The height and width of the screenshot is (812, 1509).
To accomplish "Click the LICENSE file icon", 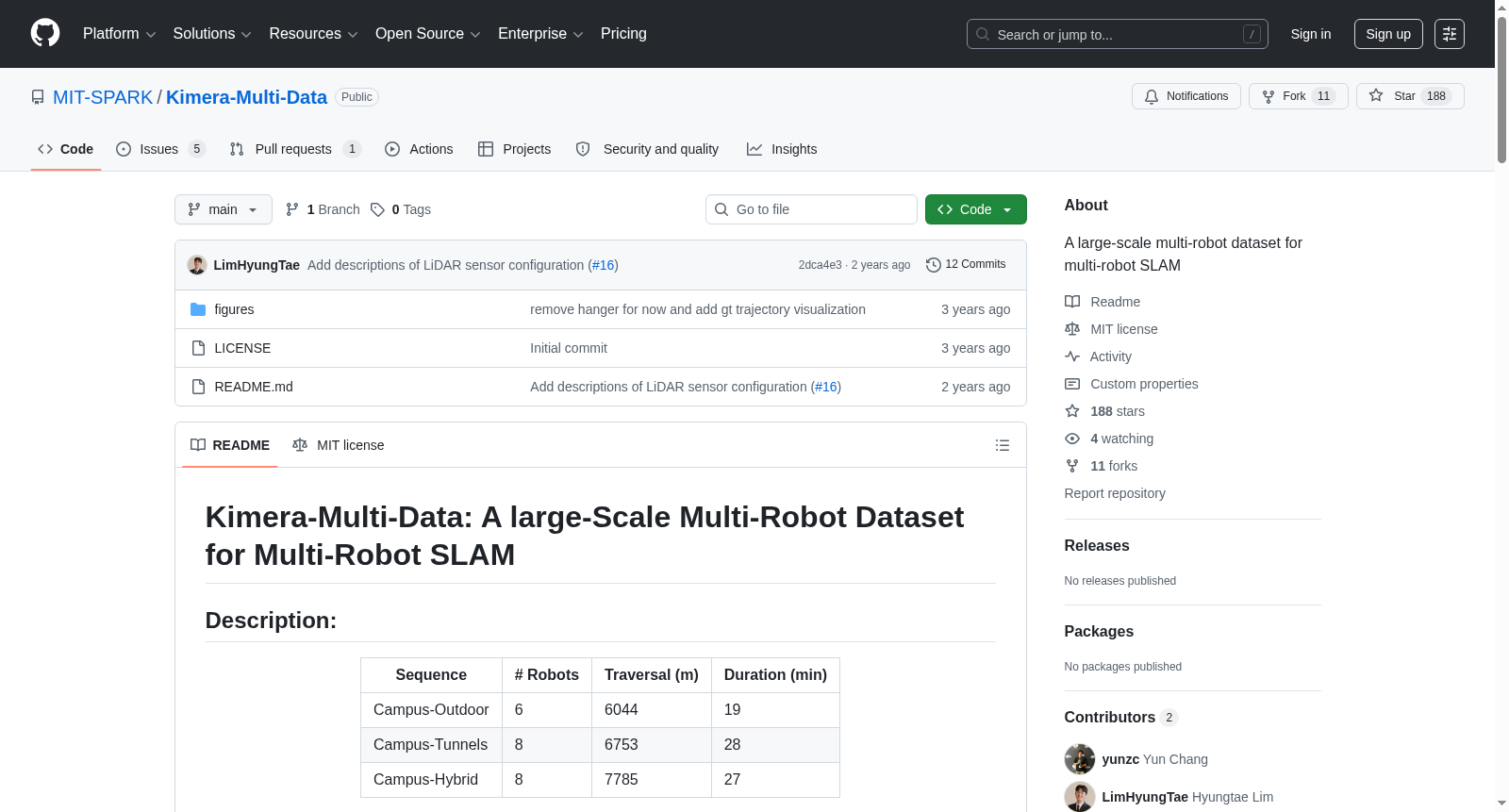I will (198, 348).
